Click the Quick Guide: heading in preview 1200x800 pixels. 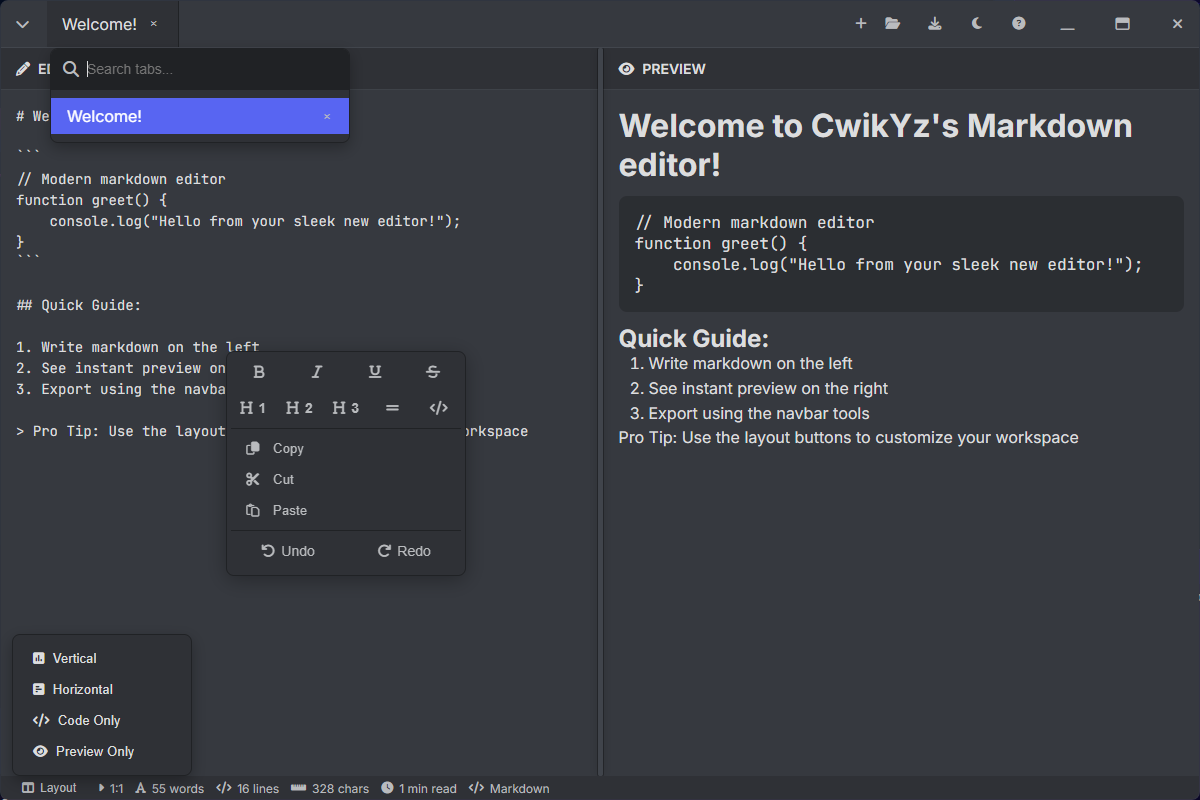tap(694, 338)
